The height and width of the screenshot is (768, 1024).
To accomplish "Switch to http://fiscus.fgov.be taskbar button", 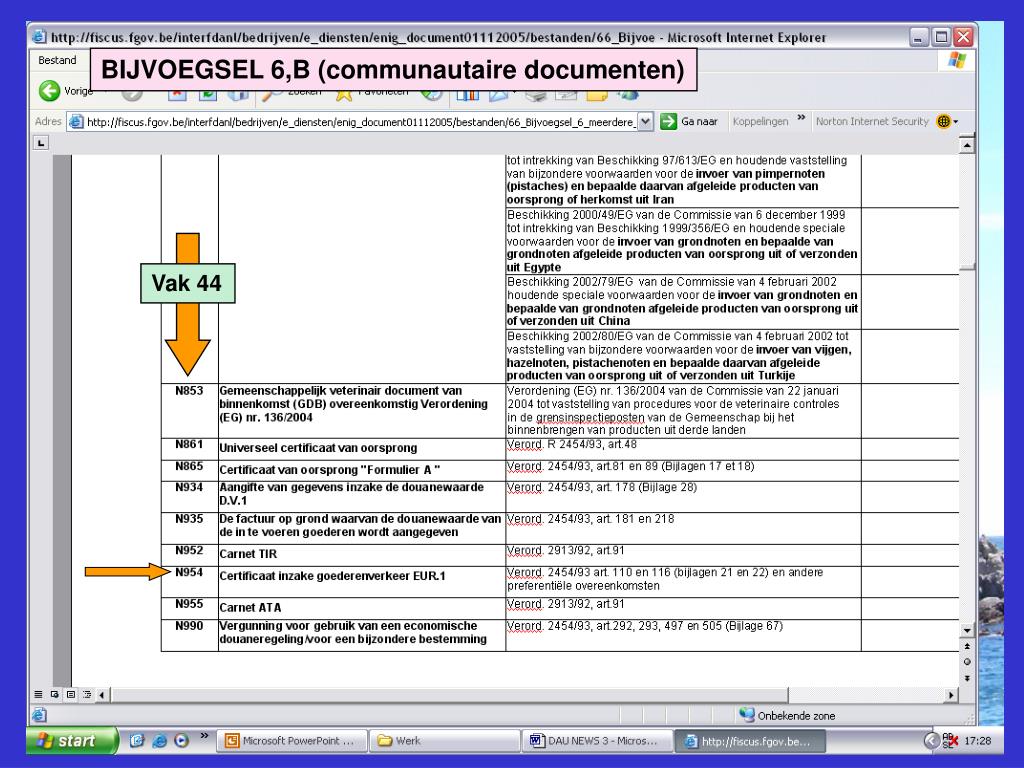I will 750,741.
